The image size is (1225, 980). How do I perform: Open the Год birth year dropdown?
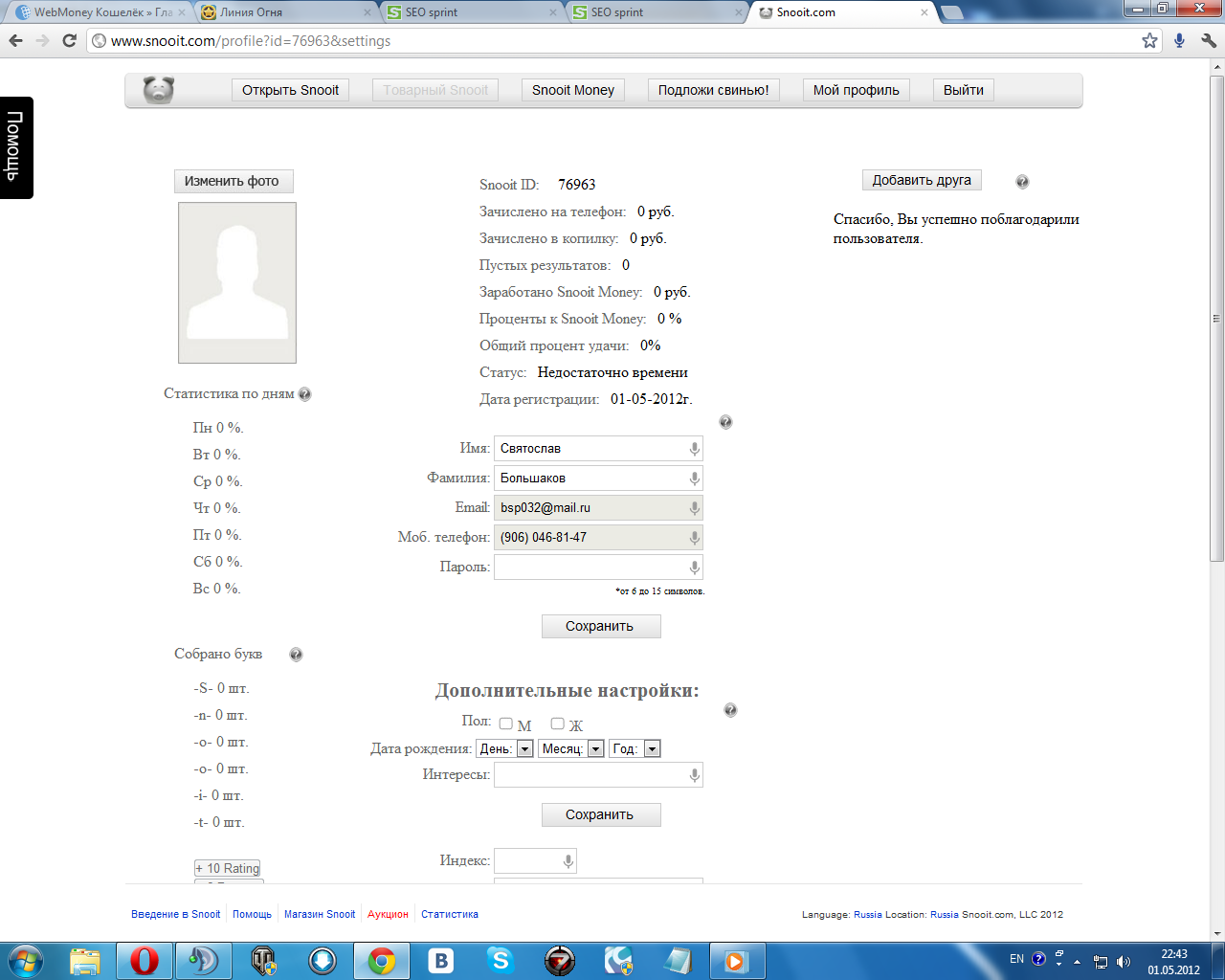(635, 748)
